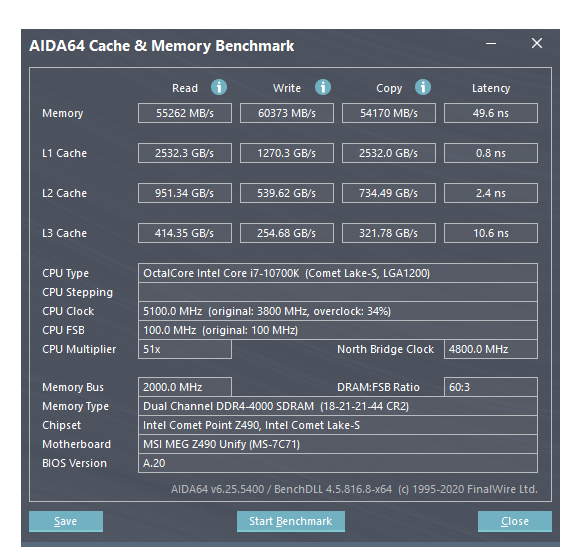
Task: Click the Copy info icon
Action: coord(423,87)
